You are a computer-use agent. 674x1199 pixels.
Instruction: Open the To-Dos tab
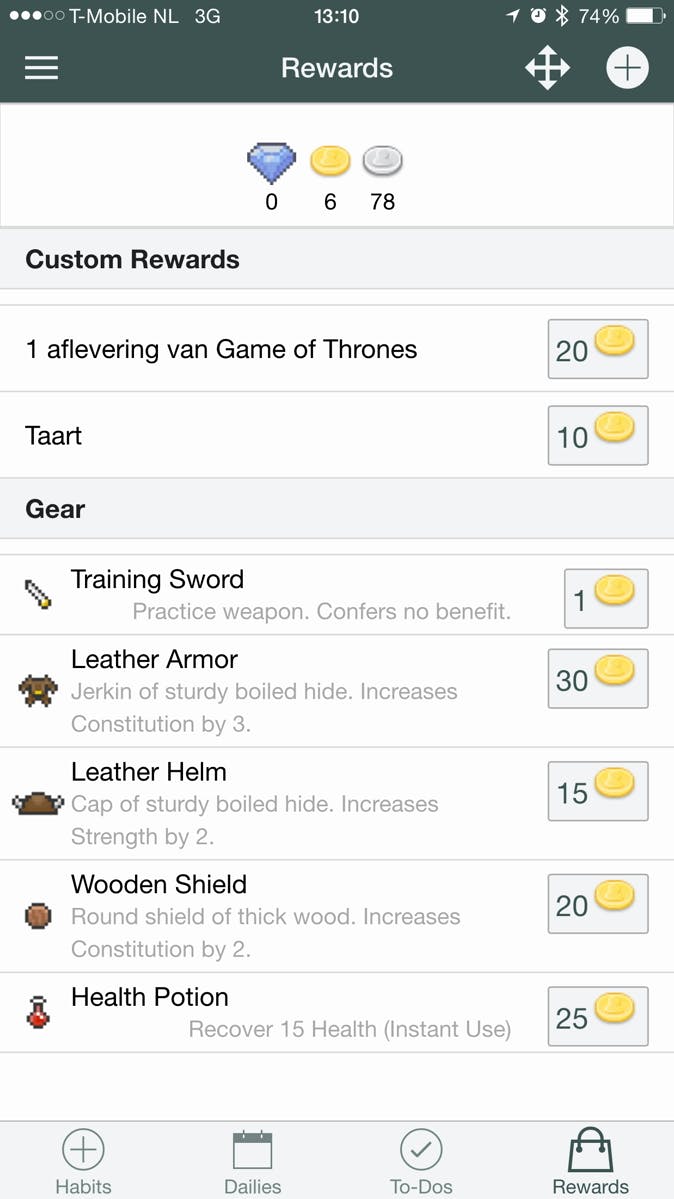(x=421, y=1162)
